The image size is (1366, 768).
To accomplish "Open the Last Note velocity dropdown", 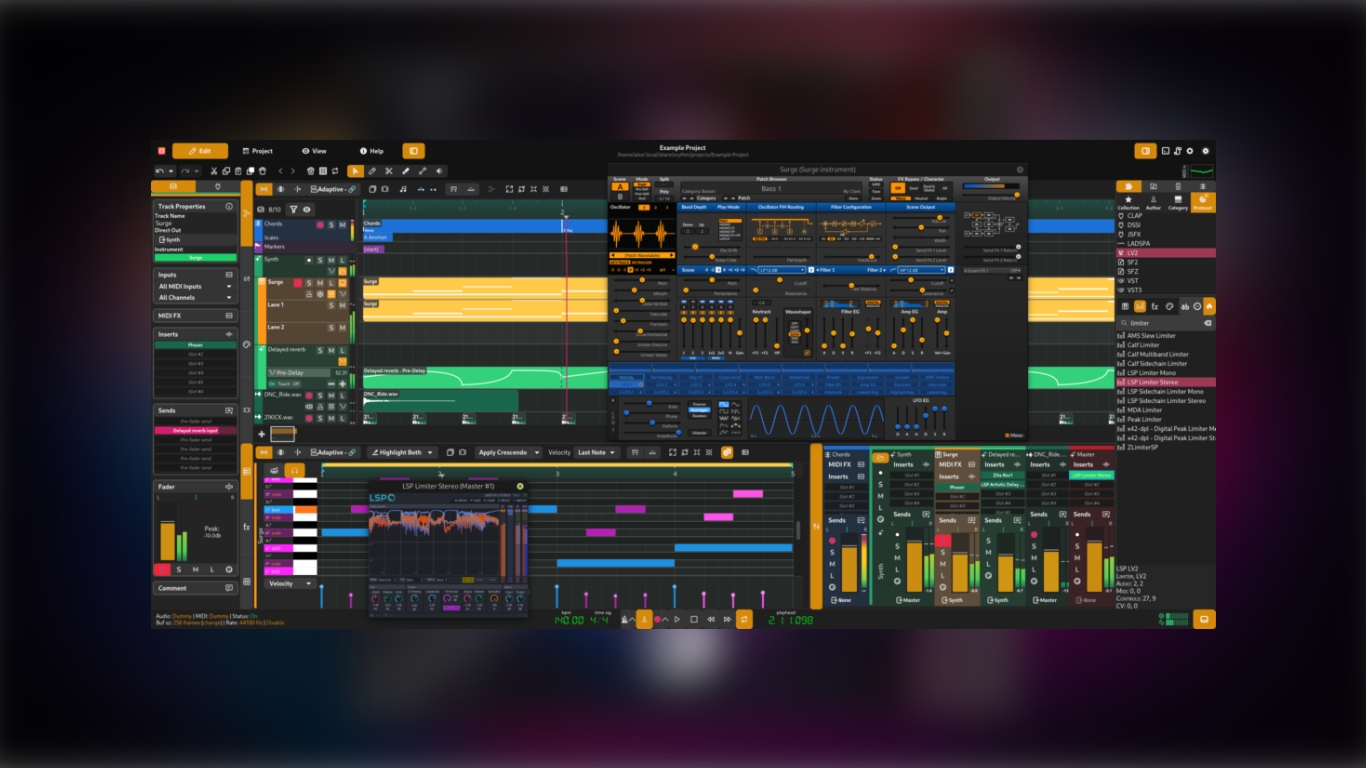I will coord(596,452).
